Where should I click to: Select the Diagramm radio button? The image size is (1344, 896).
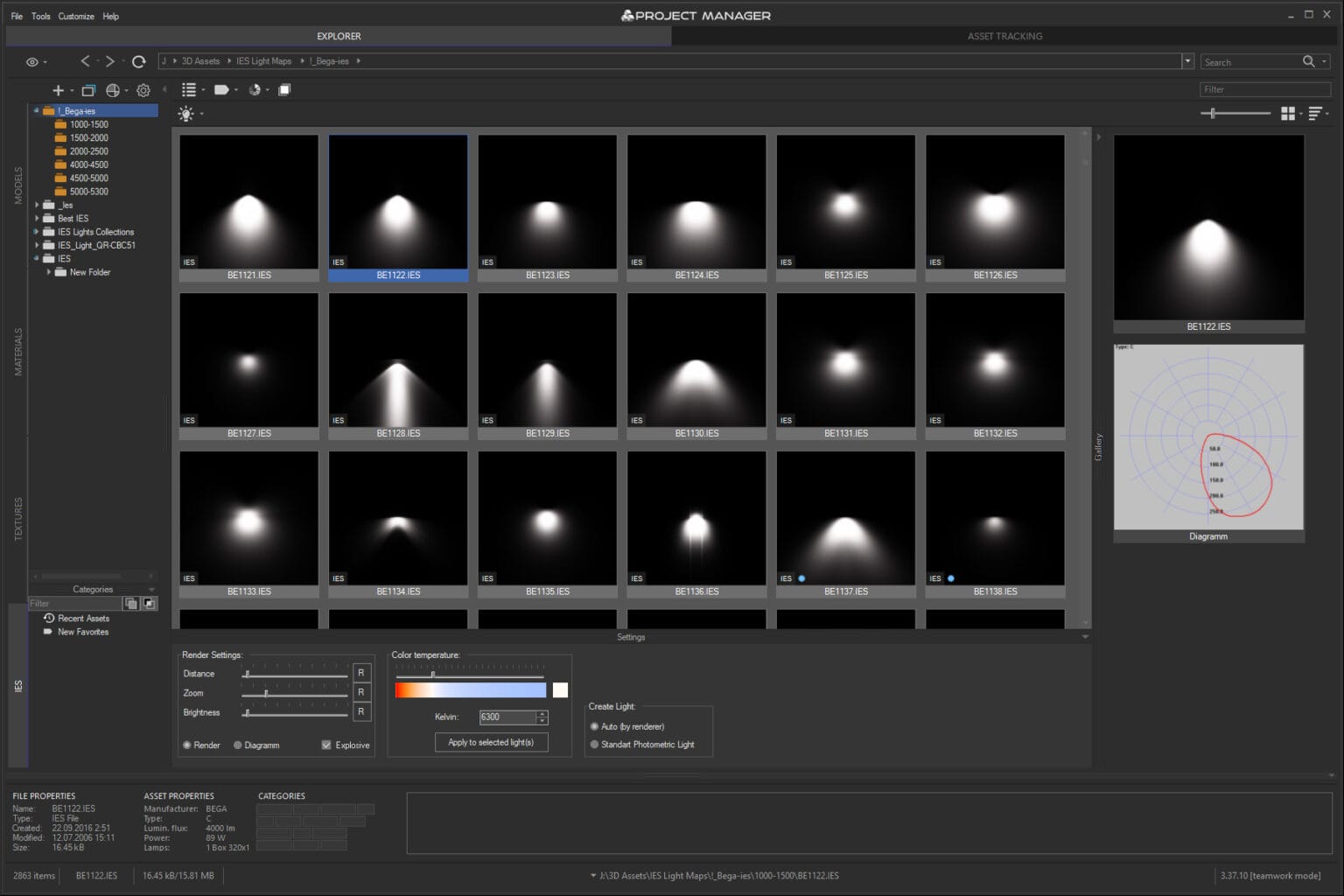click(237, 745)
